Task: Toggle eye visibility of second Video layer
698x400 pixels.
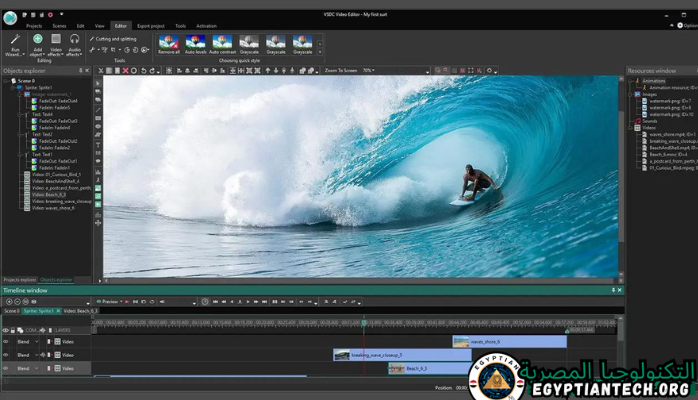Action: point(6,355)
